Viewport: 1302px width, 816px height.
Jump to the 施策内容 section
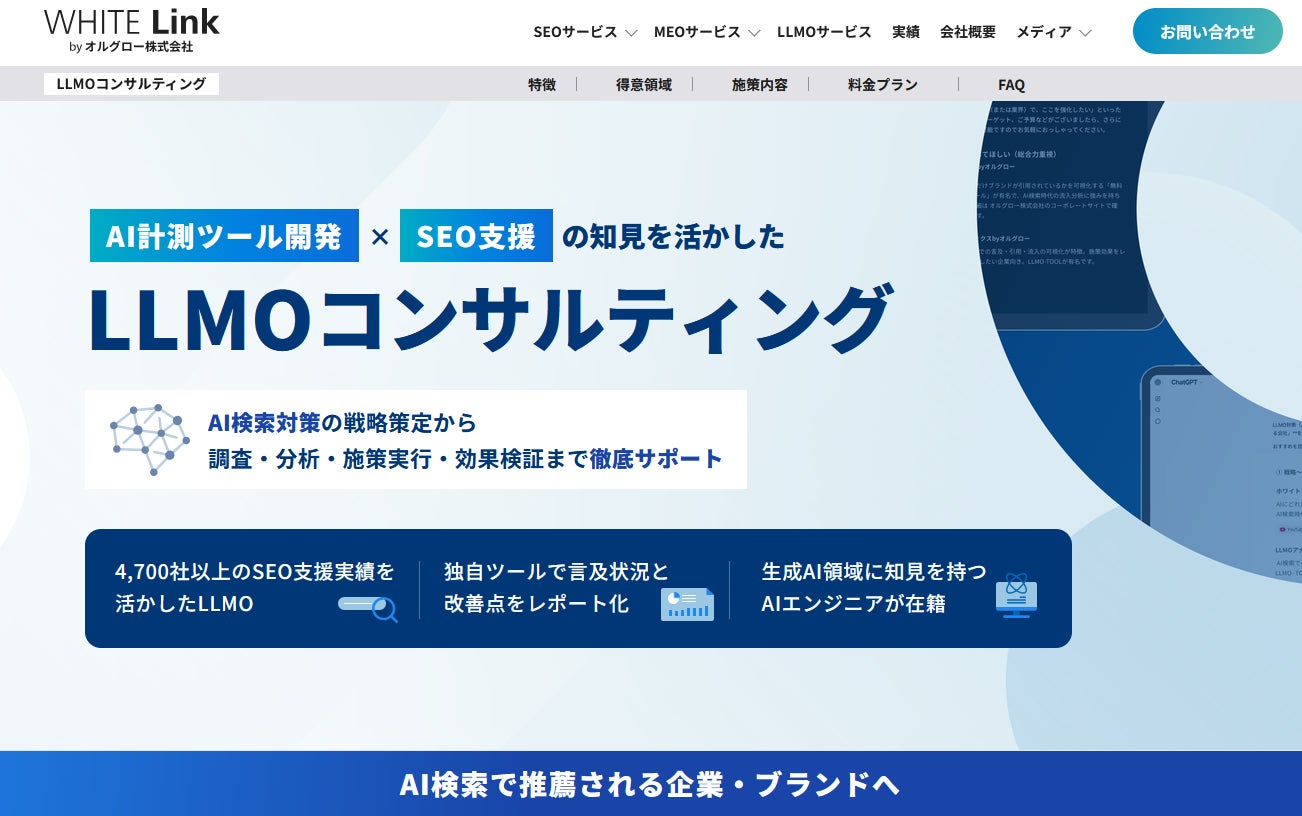tap(760, 85)
